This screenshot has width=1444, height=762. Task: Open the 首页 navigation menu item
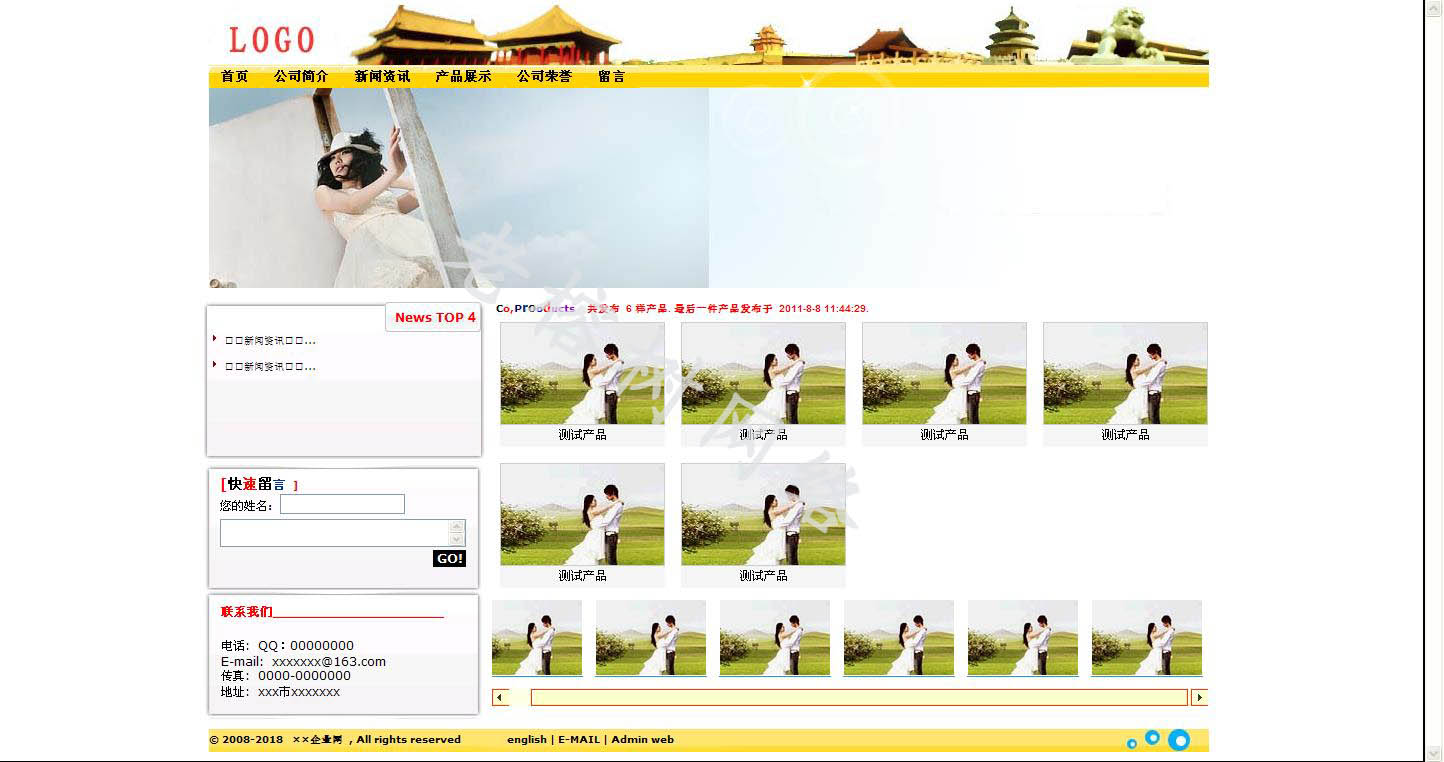(235, 76)
